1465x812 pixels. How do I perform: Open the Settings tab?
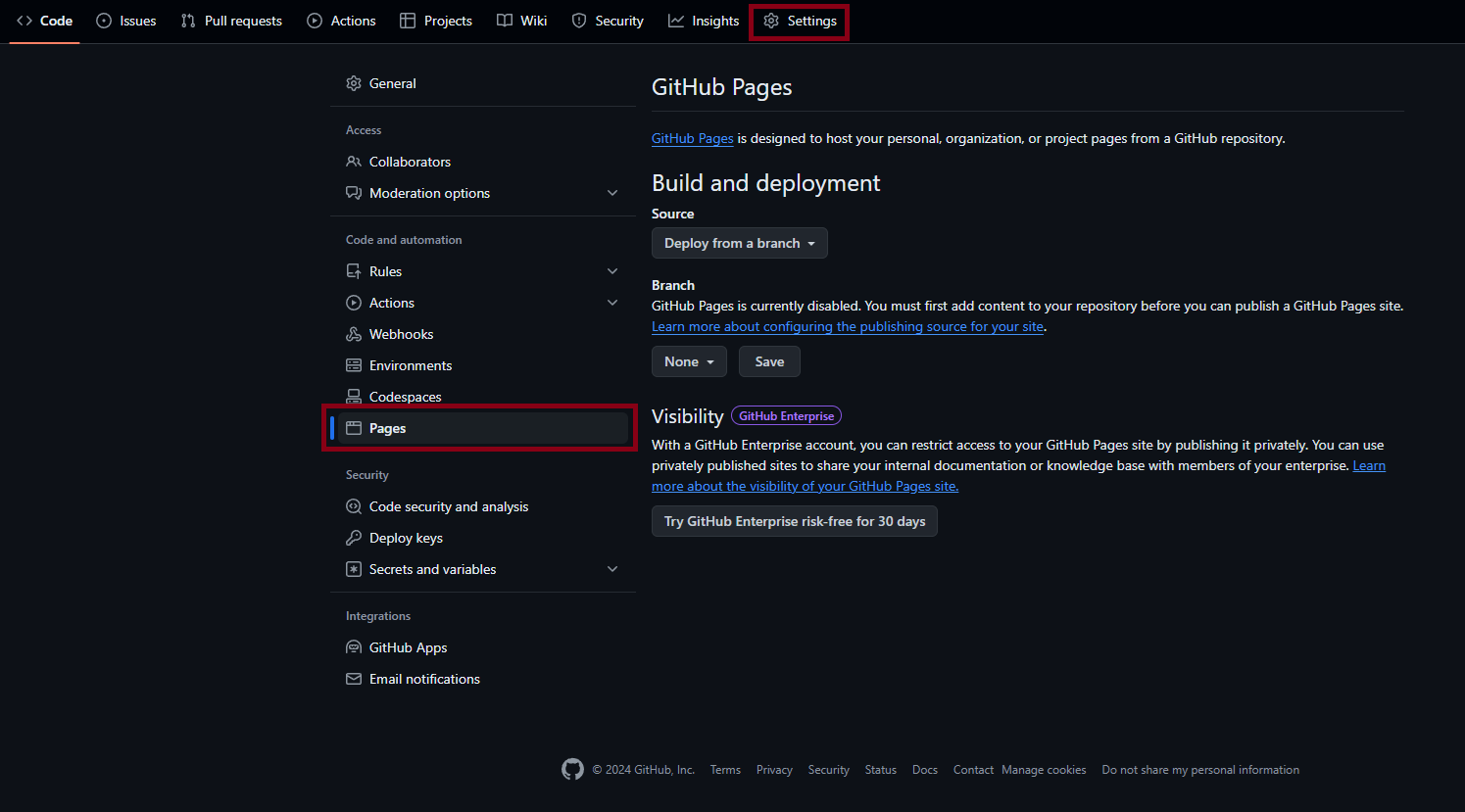800,21
